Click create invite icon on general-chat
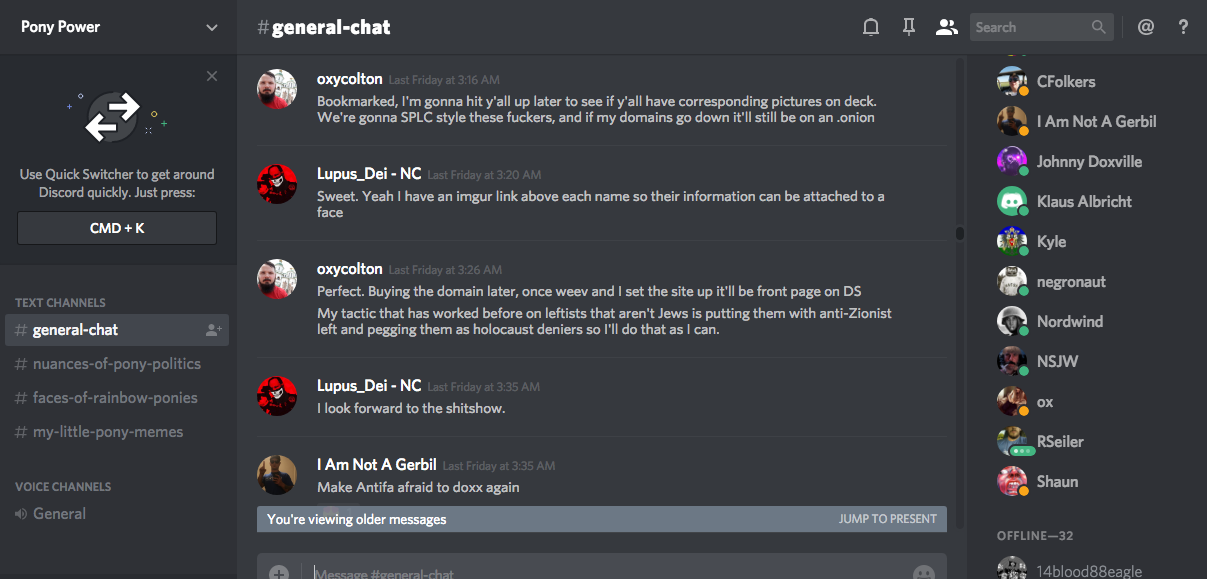This screenshot has height=579, width=1207. [x=213, y=330]
